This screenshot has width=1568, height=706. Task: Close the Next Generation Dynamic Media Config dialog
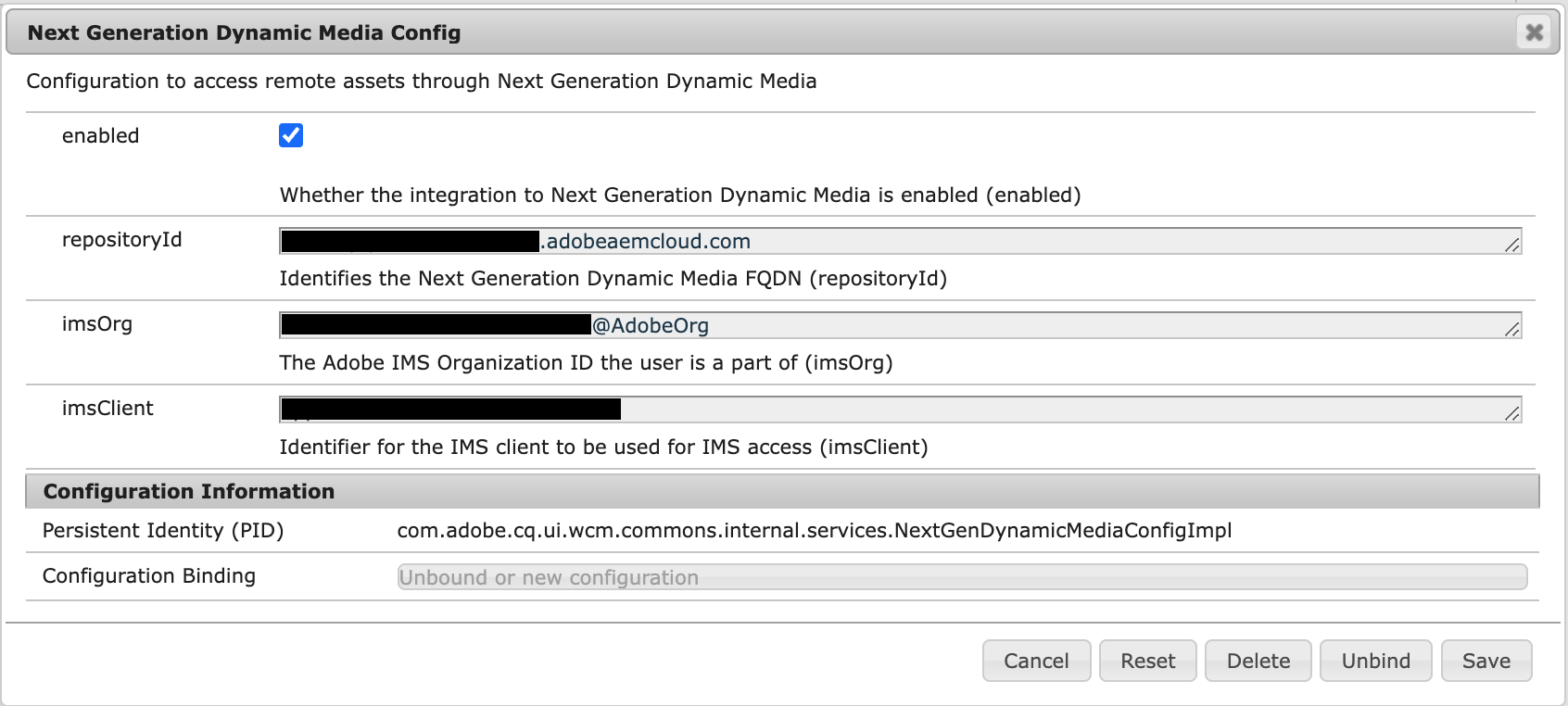click(1534, 32)
